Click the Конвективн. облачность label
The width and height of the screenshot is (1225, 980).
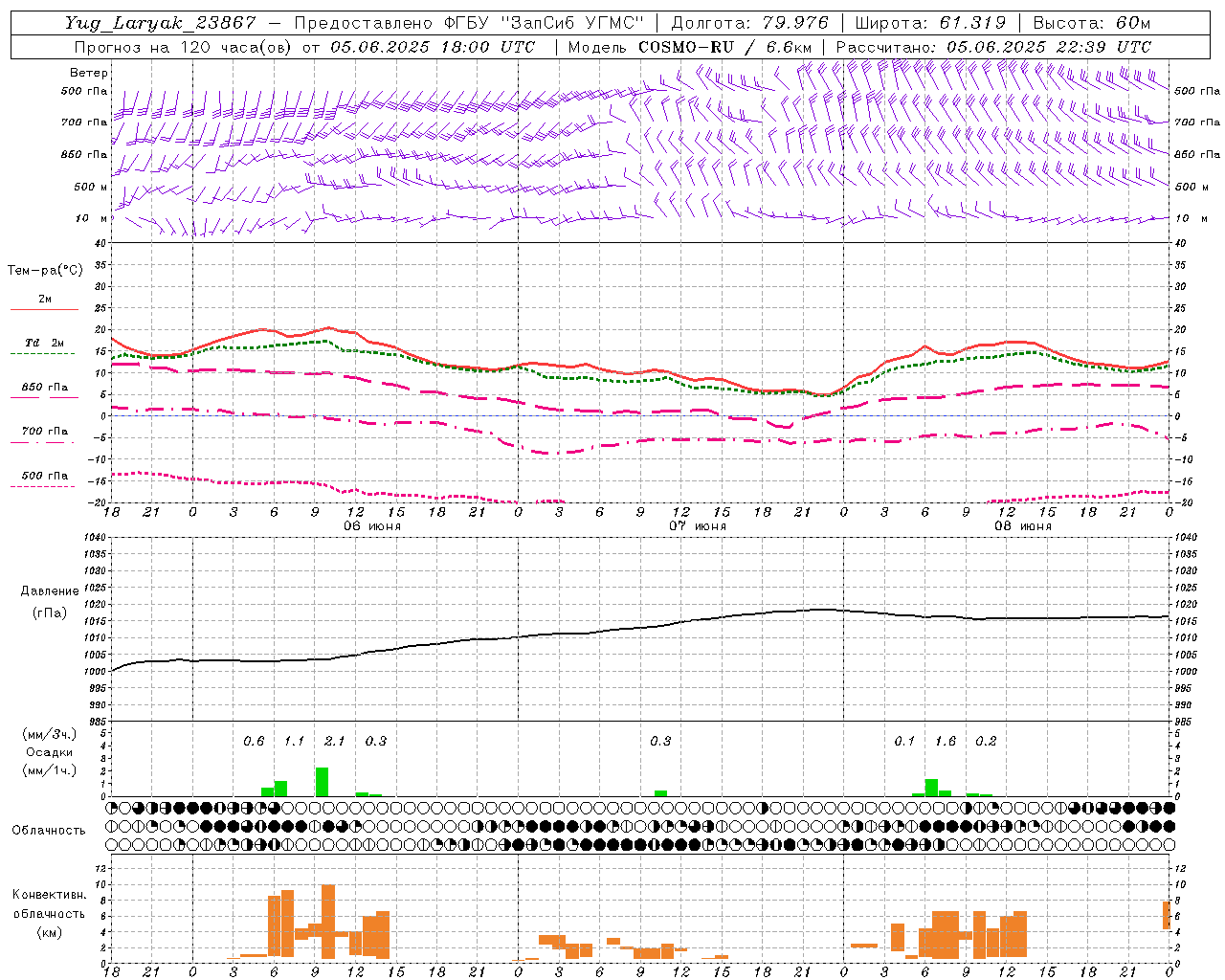(x=49, y=904)
